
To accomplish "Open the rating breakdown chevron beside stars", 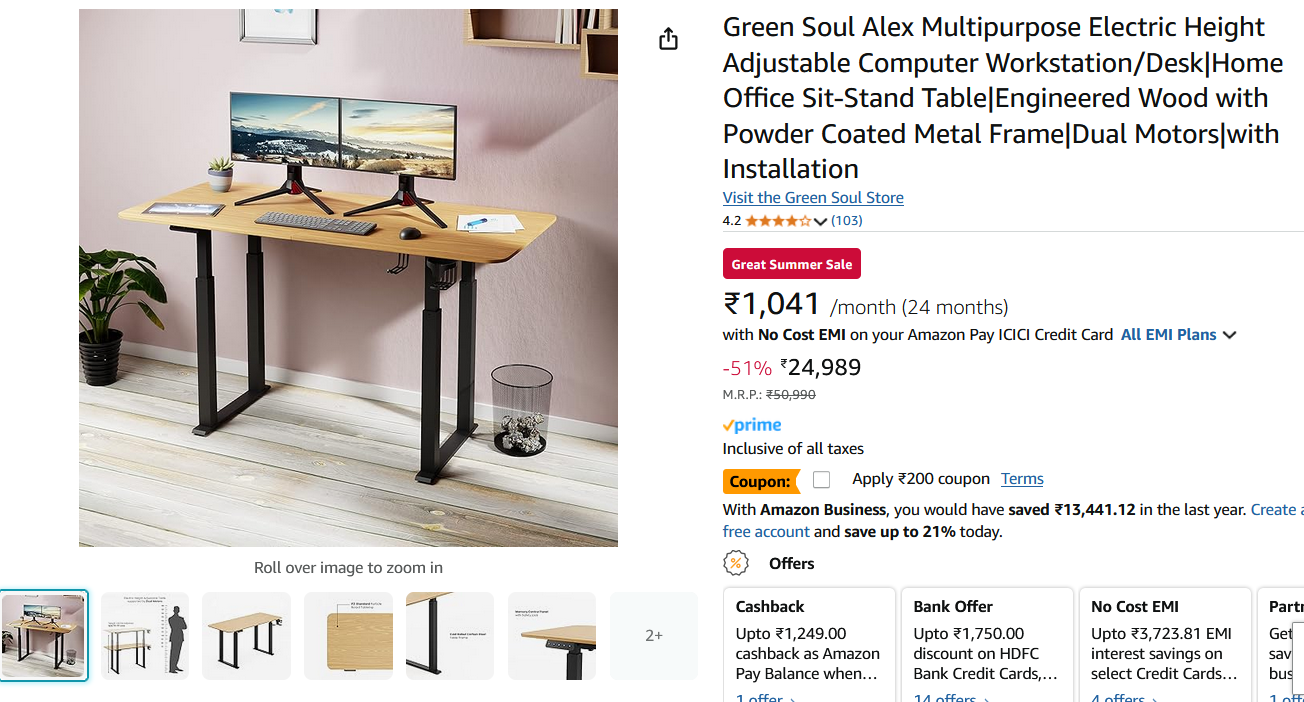I will [821, 222].
